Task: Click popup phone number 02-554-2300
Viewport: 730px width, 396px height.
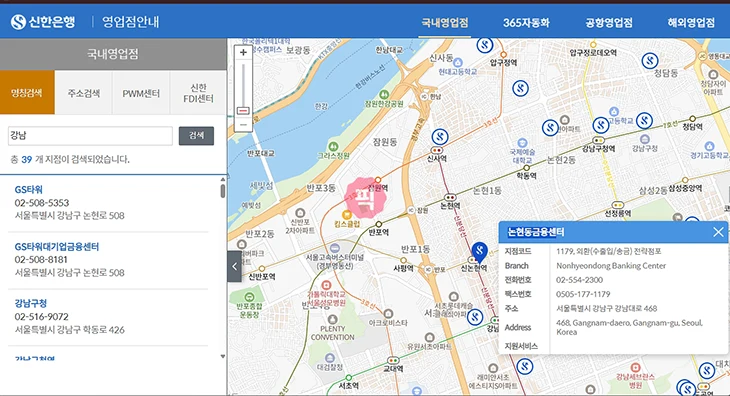Action: 579,280
